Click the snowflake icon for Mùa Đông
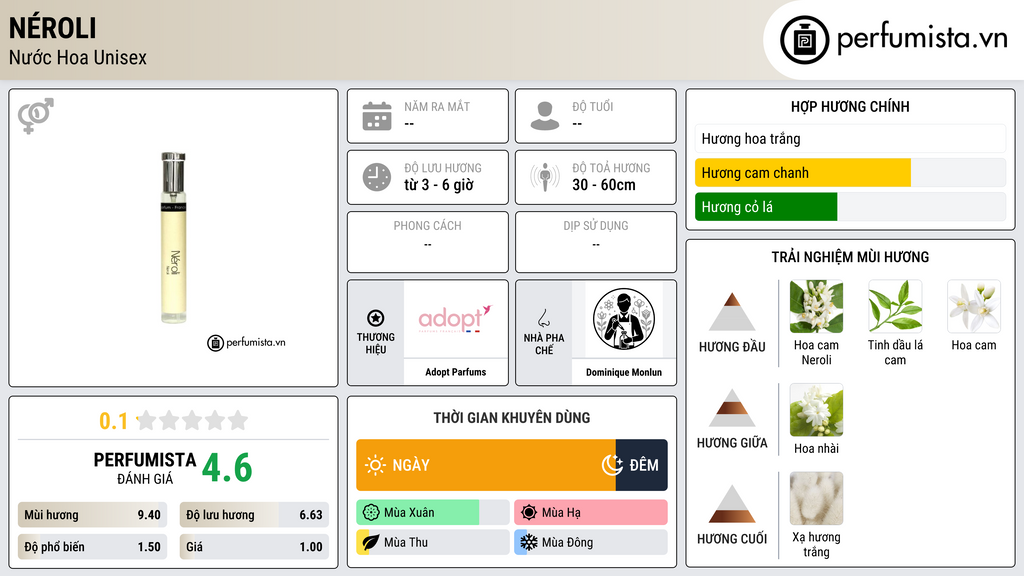Image resolution: width=1024 pixels, height=576 pixels. tap(529, 542)
